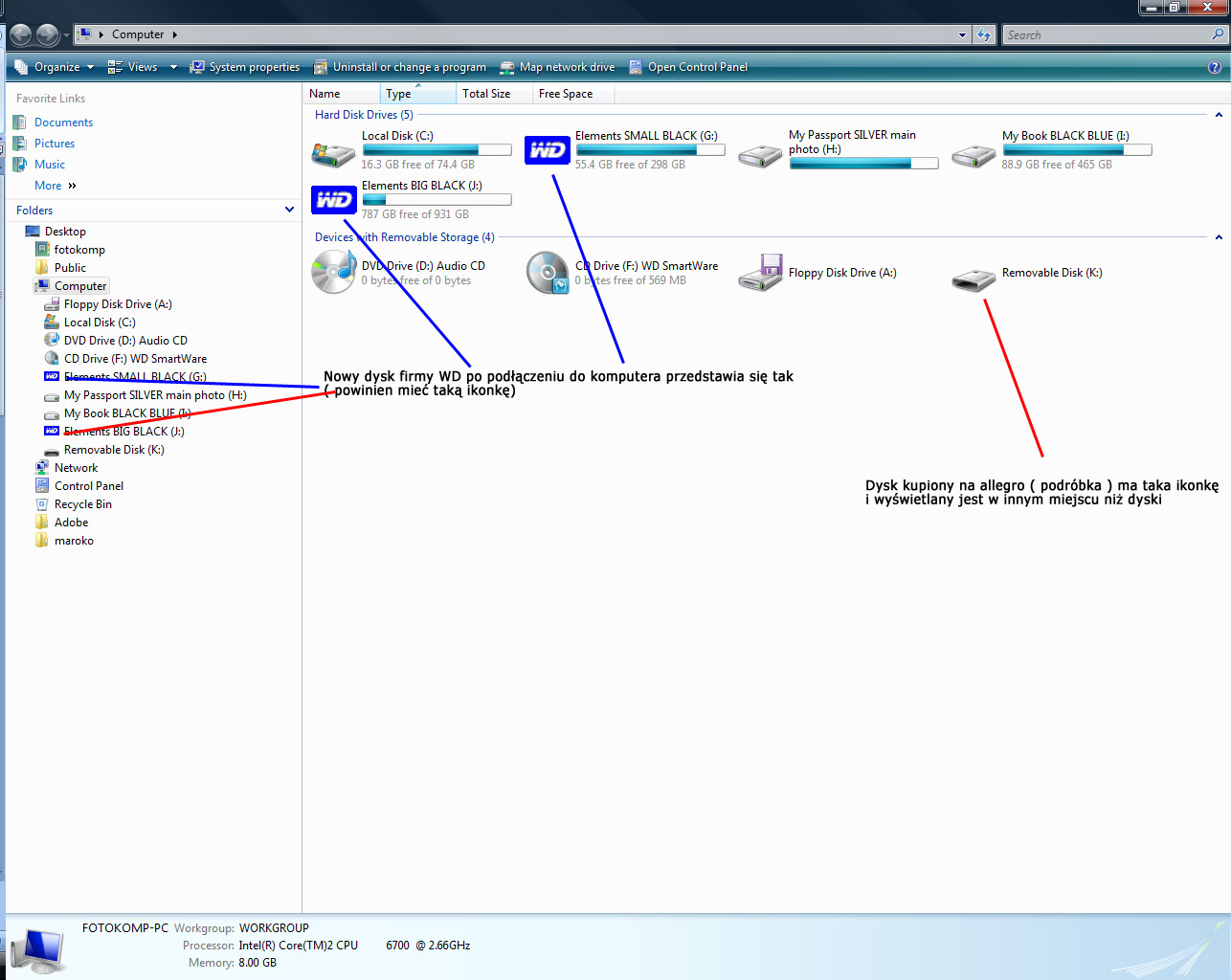
Task: Open the Organize dropdown menu
Action: 57,67
